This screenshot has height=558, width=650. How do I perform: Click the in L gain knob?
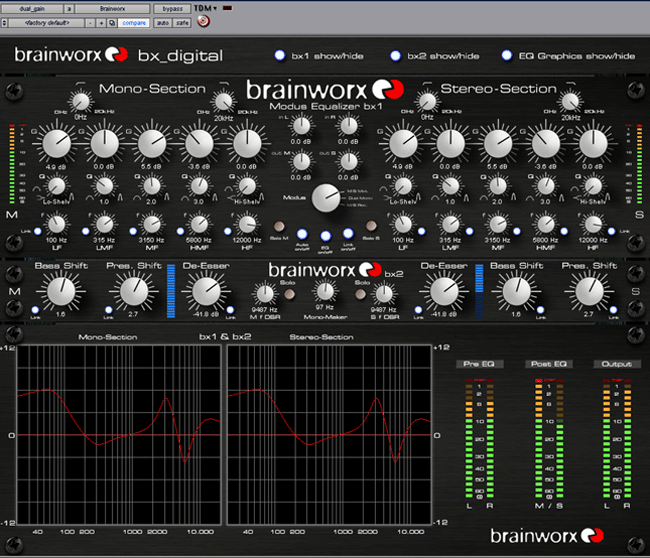point(301,126)
